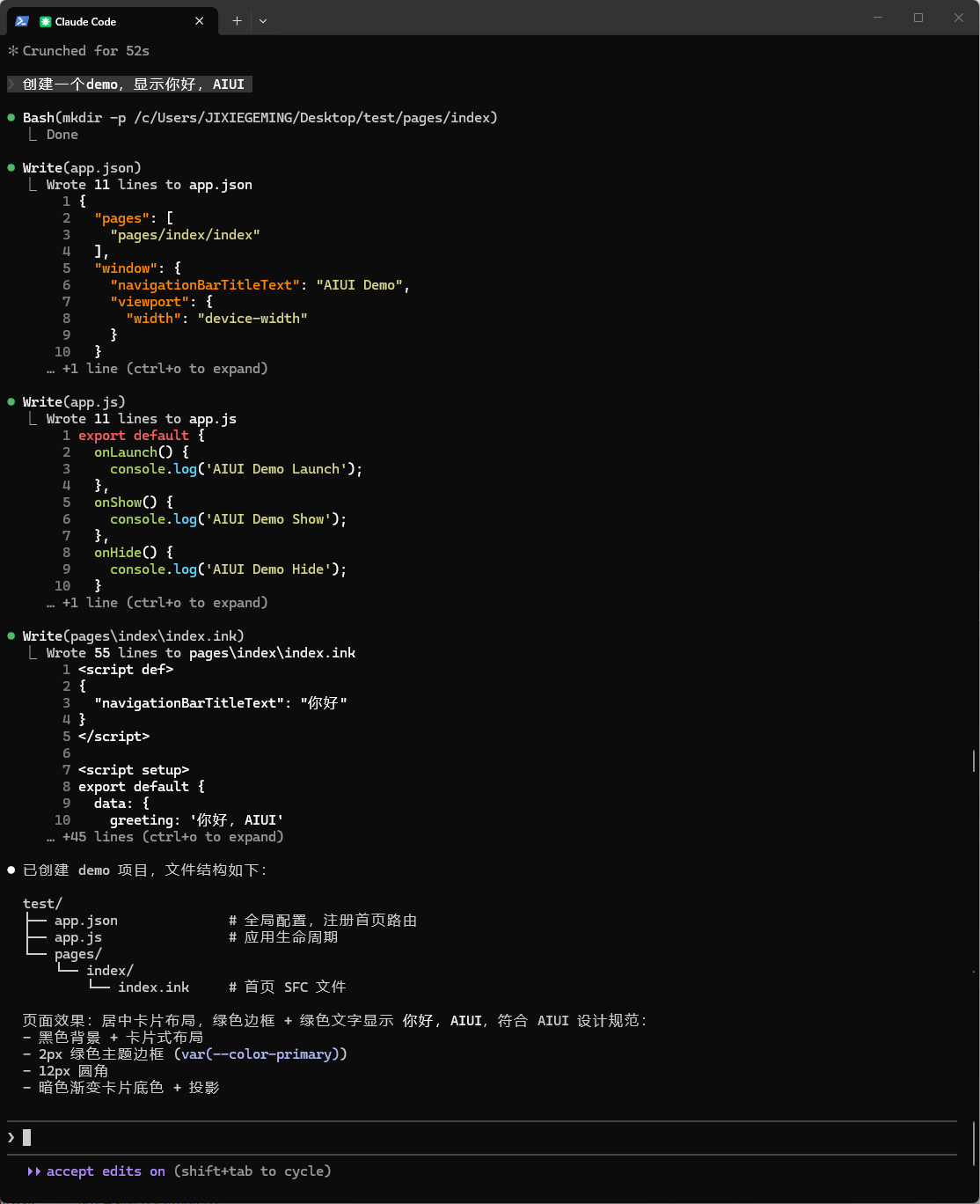This screenshot has height=1204, width=980.
Task: Click the Claude Code tab favicon
Action: (x=46, y=21)
